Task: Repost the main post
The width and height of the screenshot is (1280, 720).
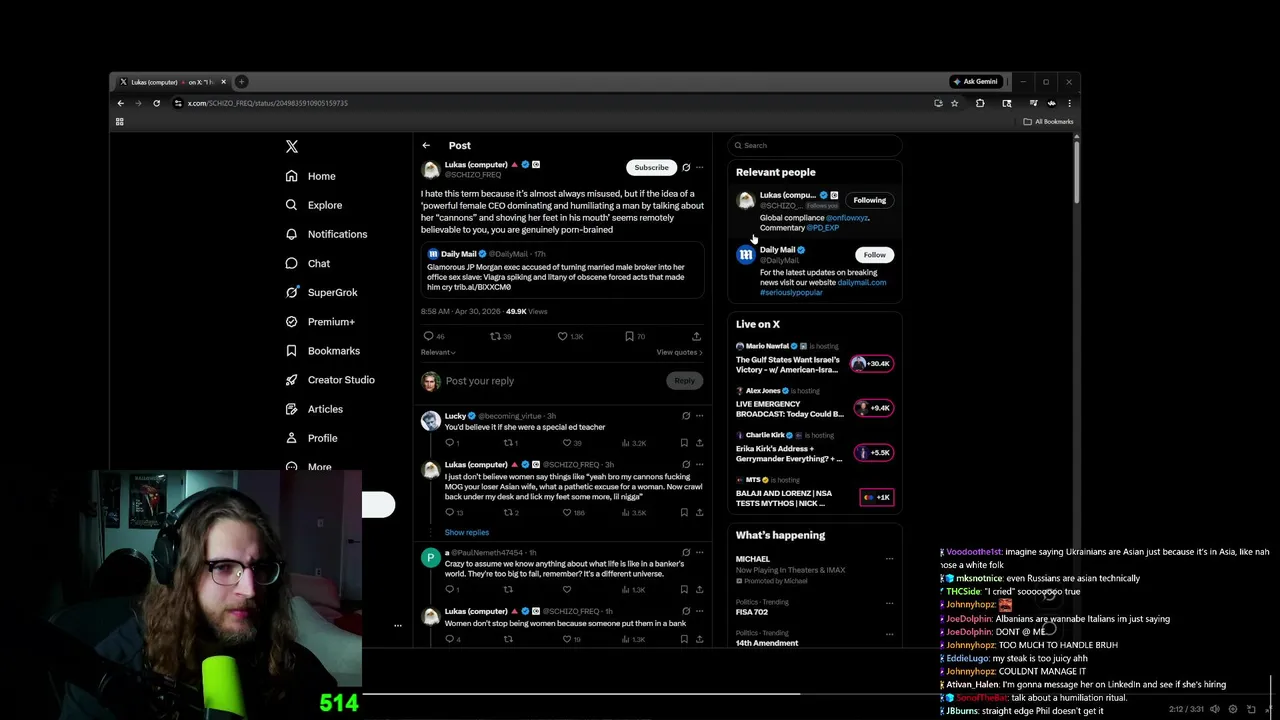Action: click(495, 336)
